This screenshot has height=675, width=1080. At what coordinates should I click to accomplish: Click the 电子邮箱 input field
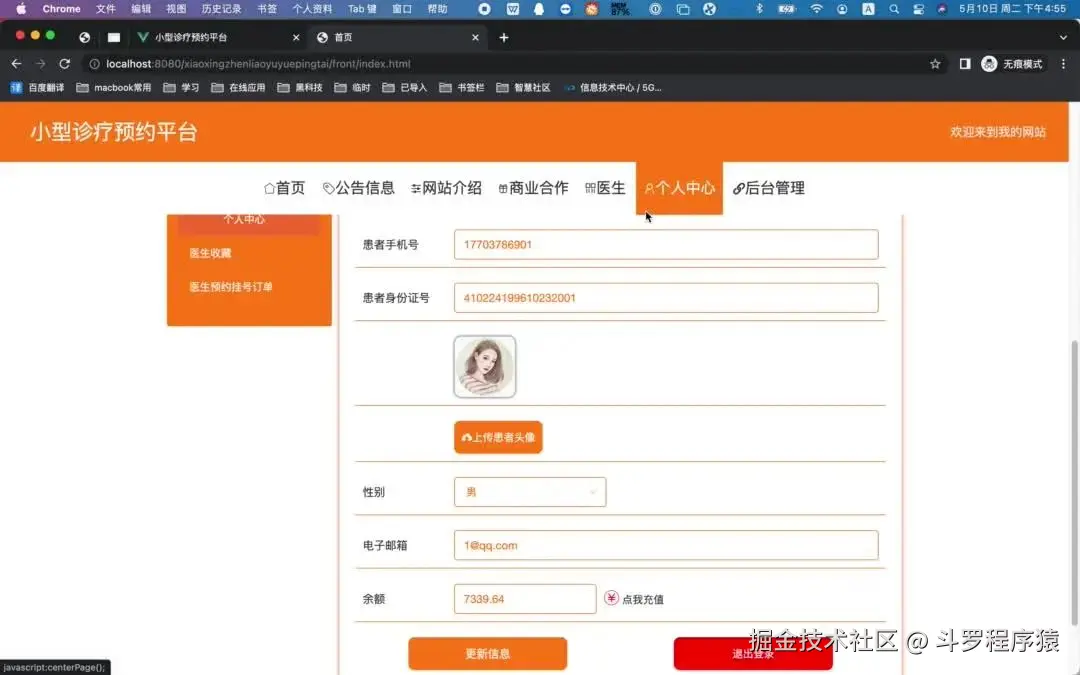coord(666,546)
